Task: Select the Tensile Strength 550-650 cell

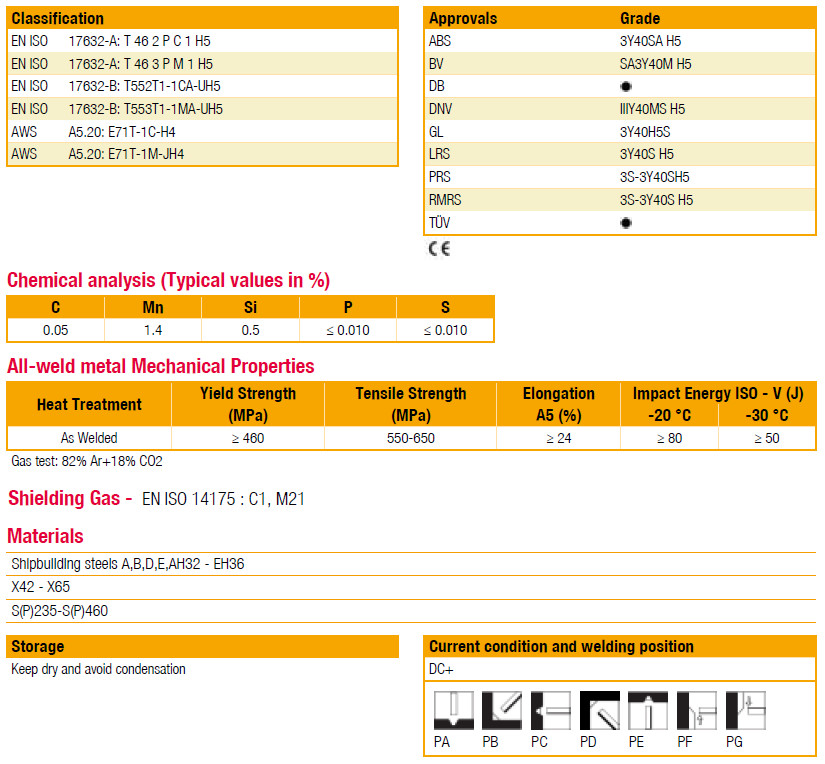Action: [x=410, y=438]
